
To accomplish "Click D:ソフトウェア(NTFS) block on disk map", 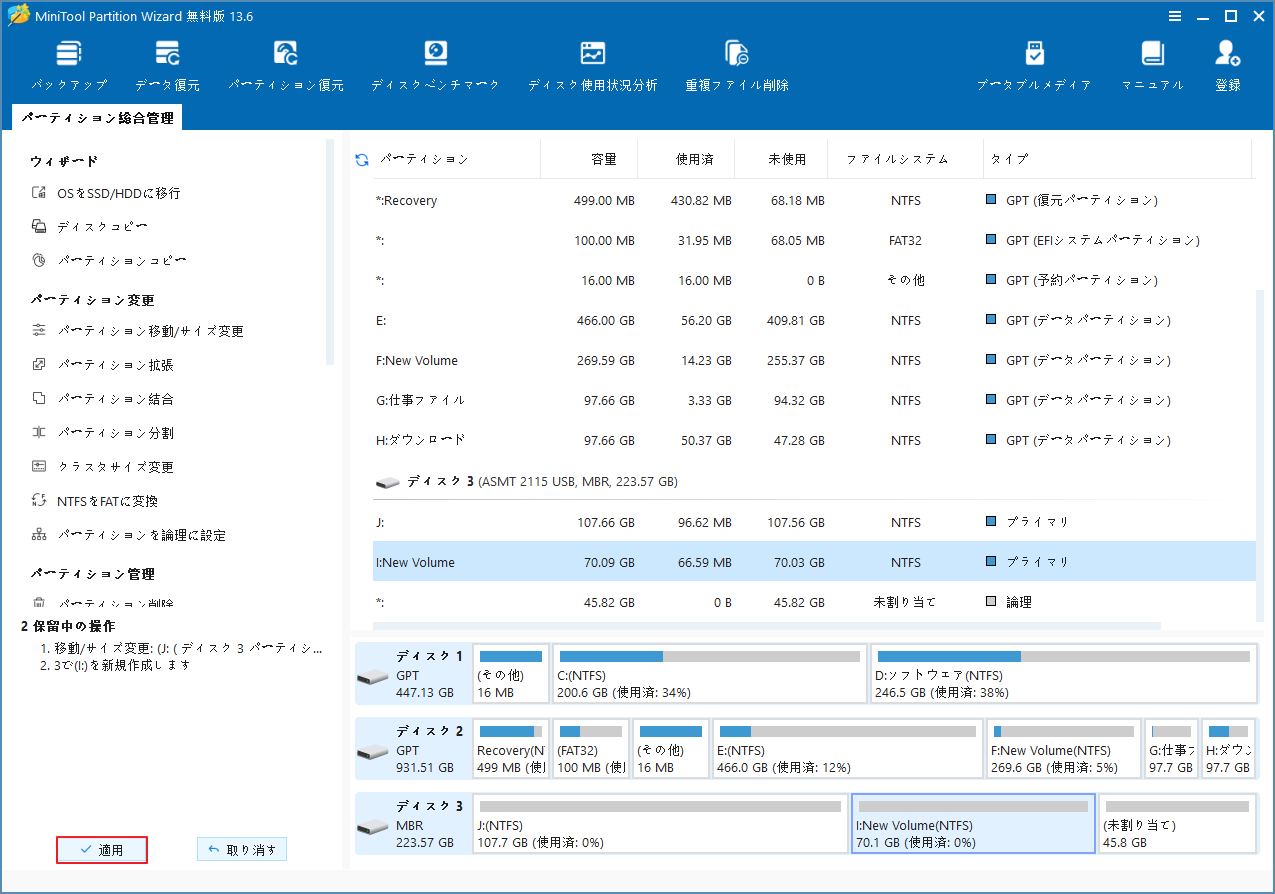I will pyautogui.click(x=1064, y=674).
